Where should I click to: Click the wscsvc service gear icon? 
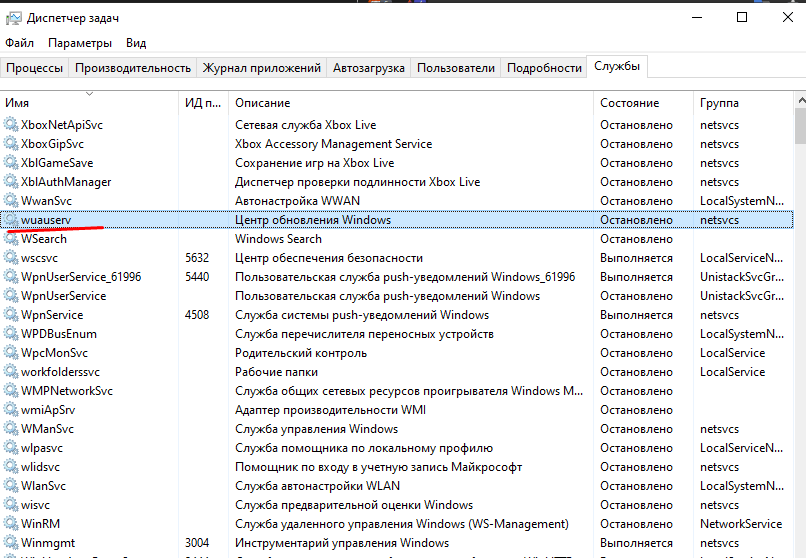pos(11,258)
